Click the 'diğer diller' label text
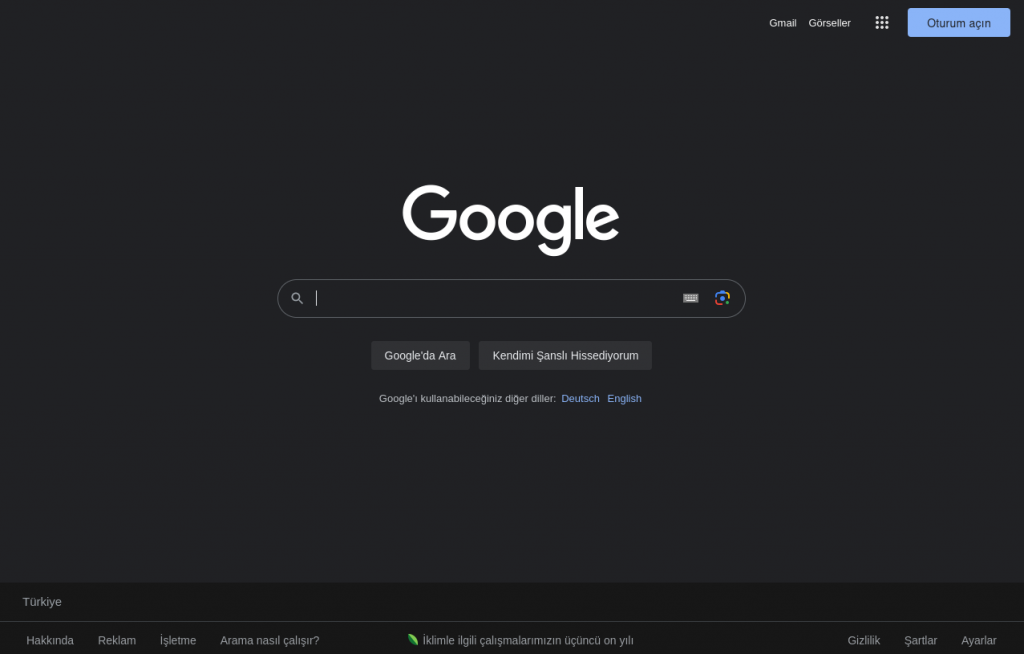The width and height of the screenshot is (1024, 654). 530,399
